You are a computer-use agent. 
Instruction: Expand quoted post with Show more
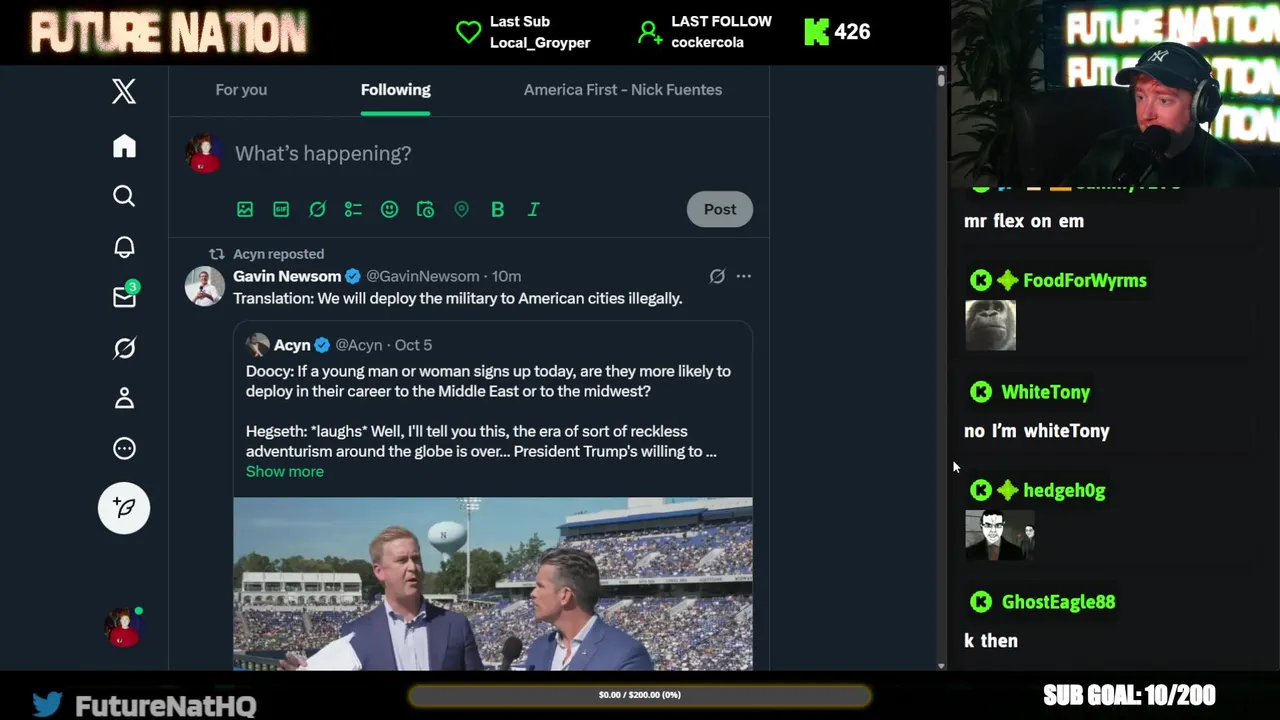285,471
